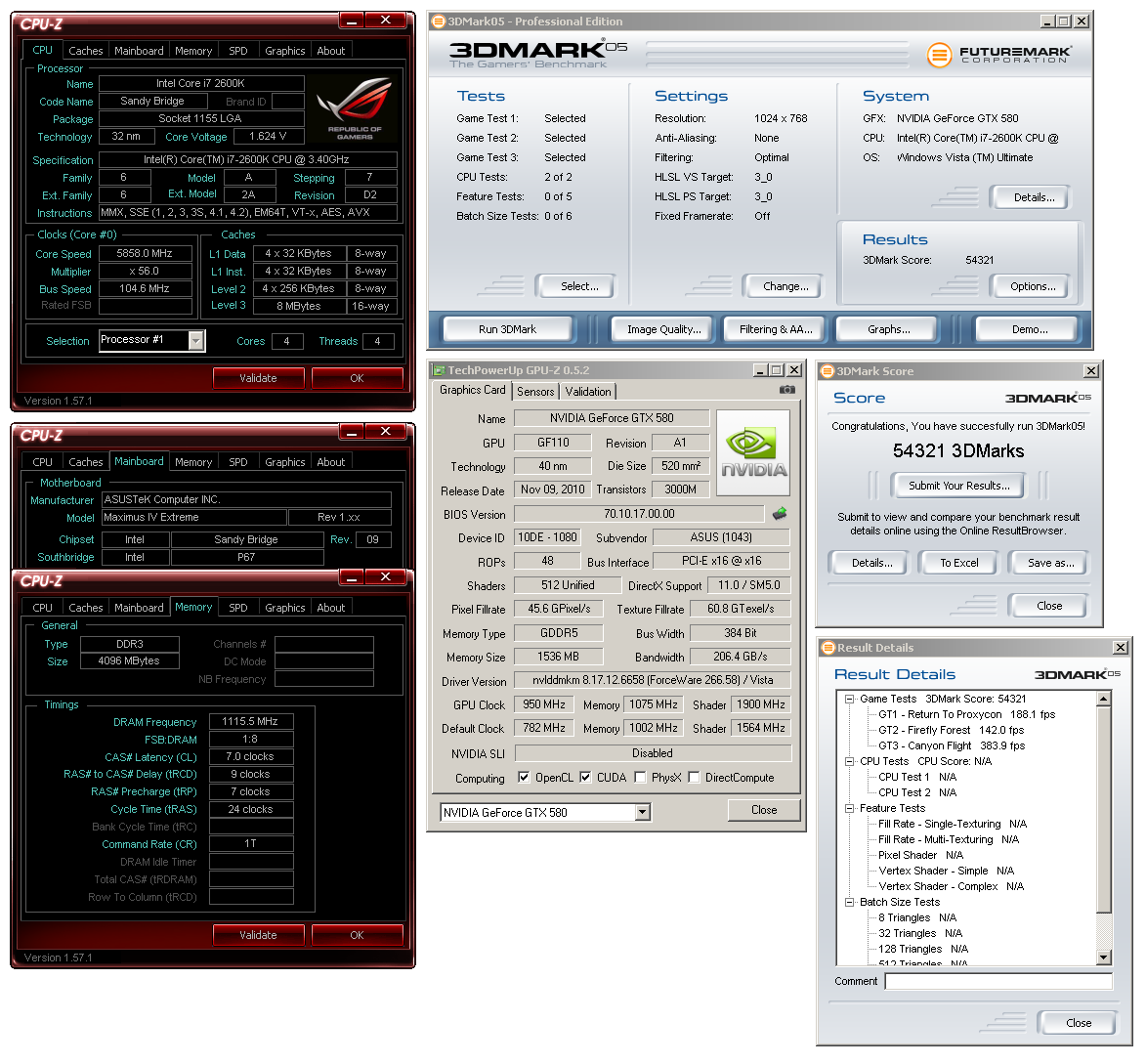Click the 3DMark Score window title icon
Screen dimensions: 1146x1064
click(828, 371)
